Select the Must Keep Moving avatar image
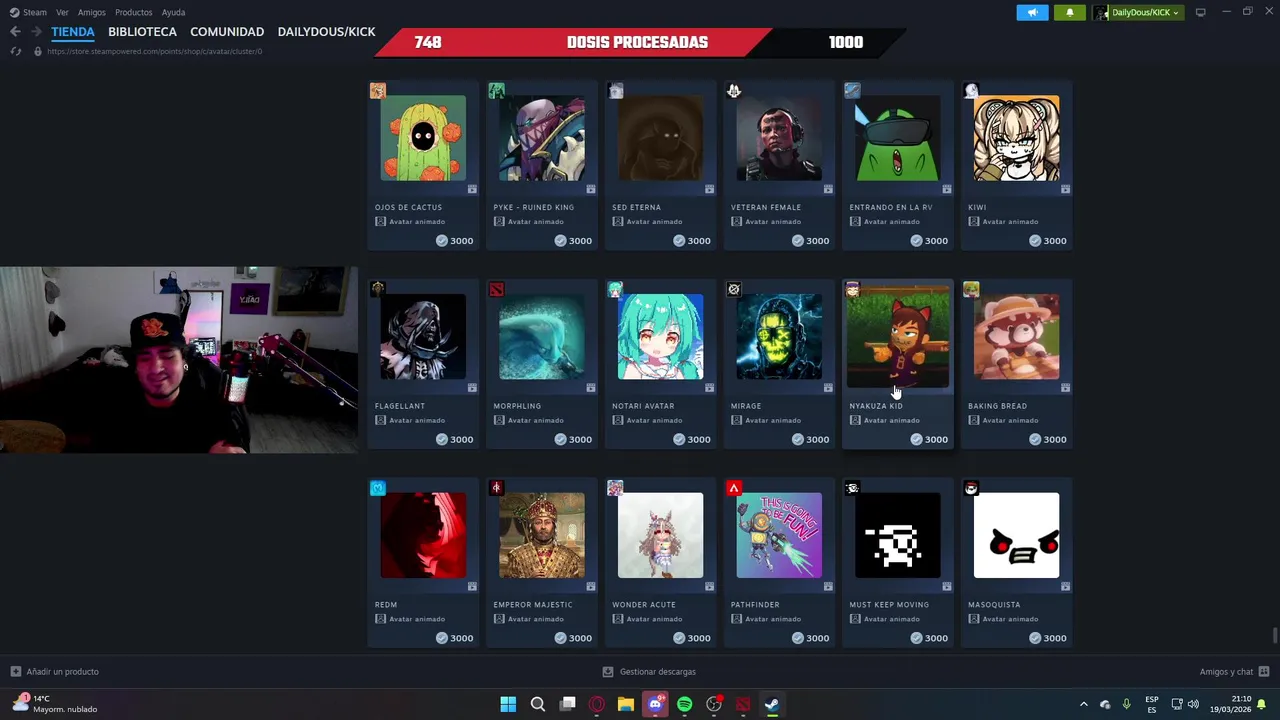The width and height of the screenshot is (1280, 720). [898, 535]
